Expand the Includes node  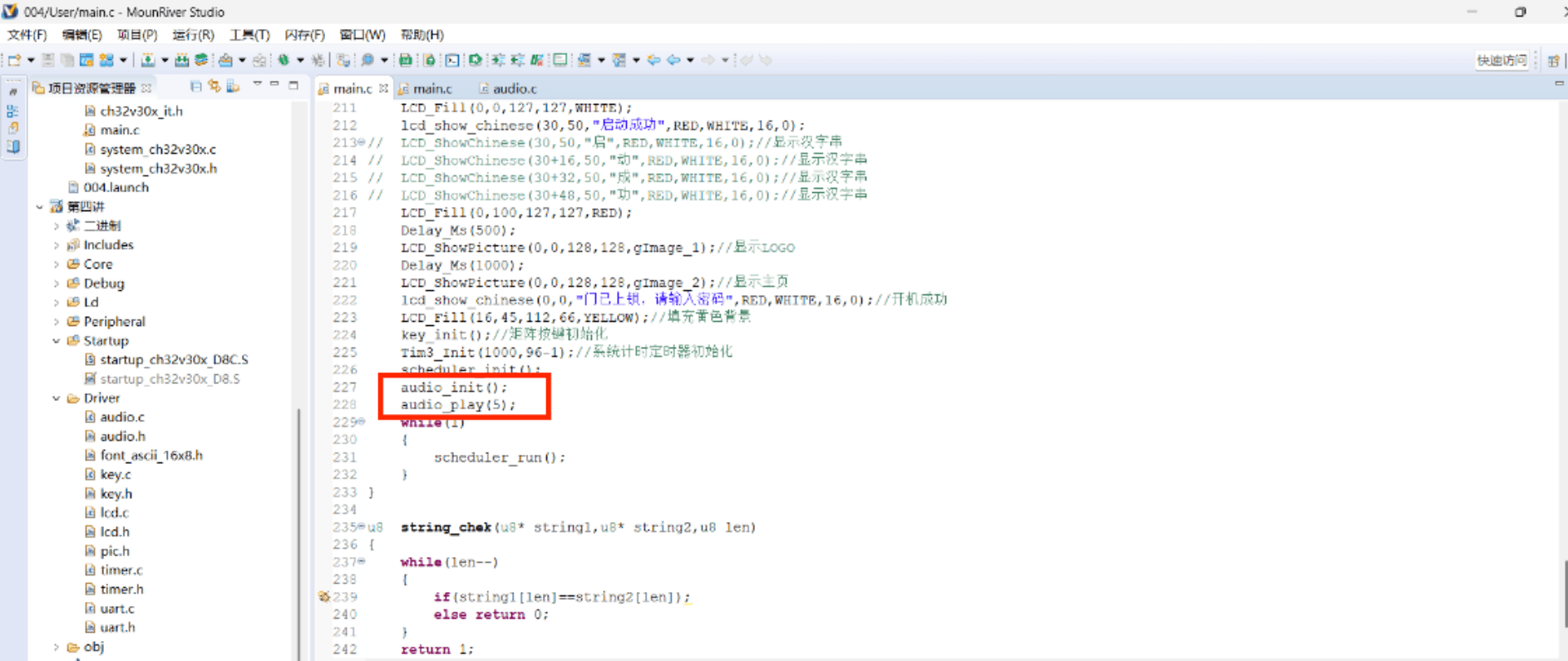[57, 245]
